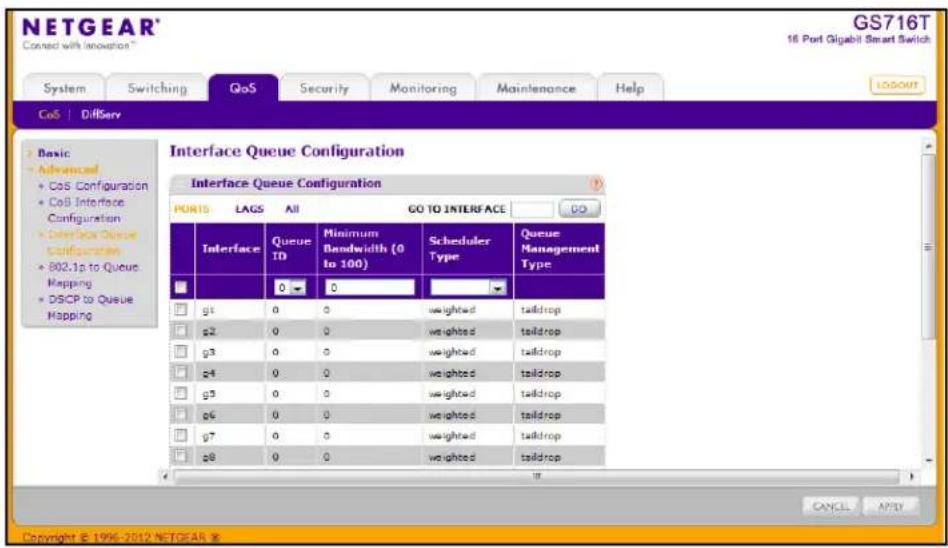948x548 pixels.
Task: Collapse the Advanced menu section
Action: pyautogui.click(x=67, y=169)
